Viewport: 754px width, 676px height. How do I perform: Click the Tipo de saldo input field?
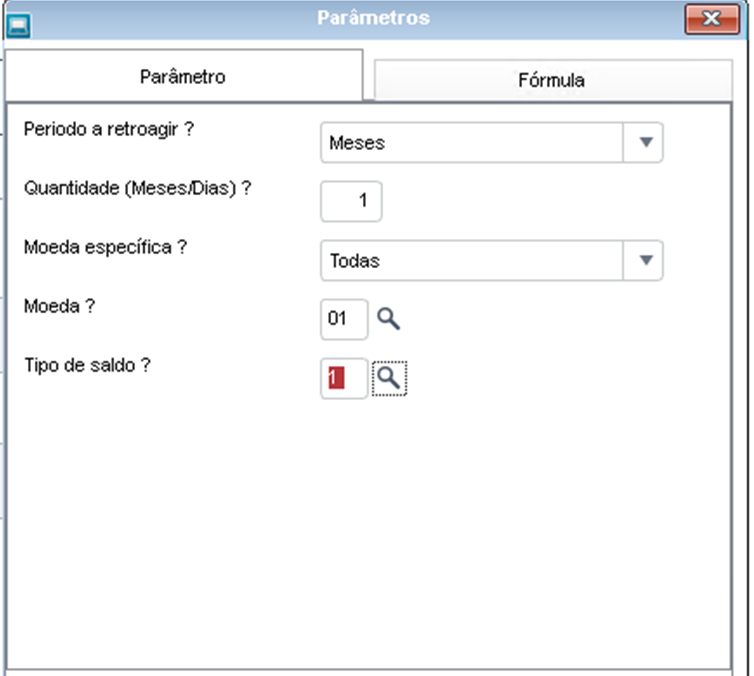coord(344,378)
